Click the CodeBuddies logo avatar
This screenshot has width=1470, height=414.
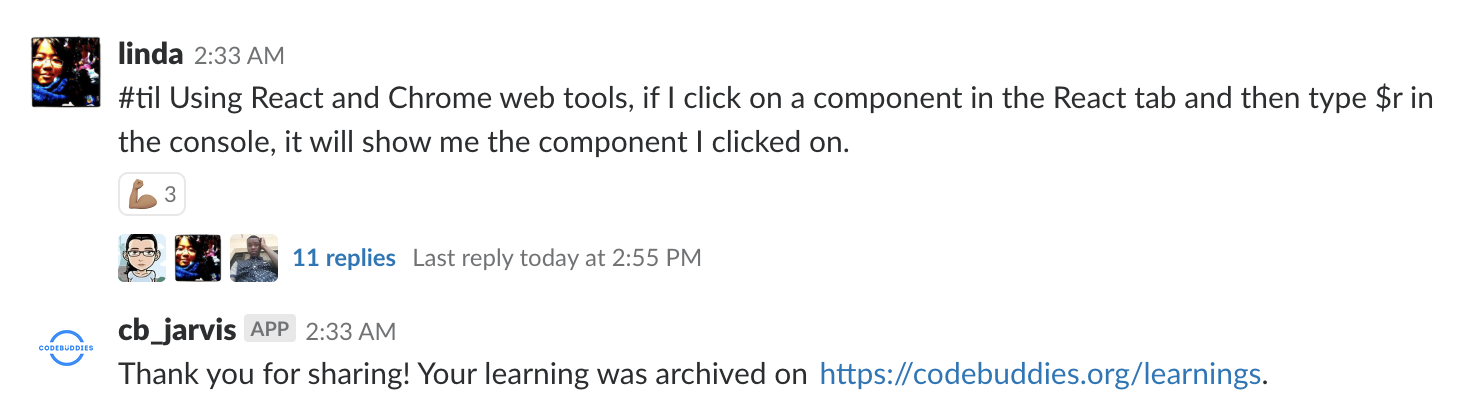(66, 348)
